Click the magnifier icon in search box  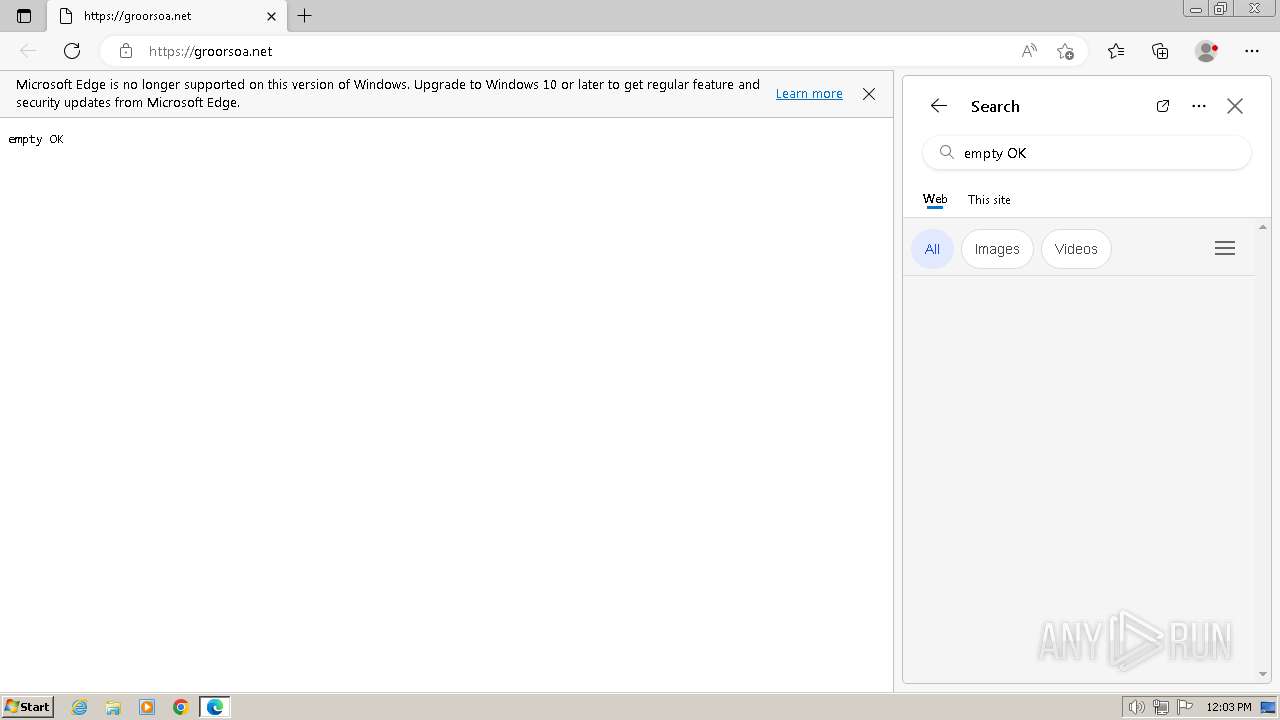(x=946, y=153)
